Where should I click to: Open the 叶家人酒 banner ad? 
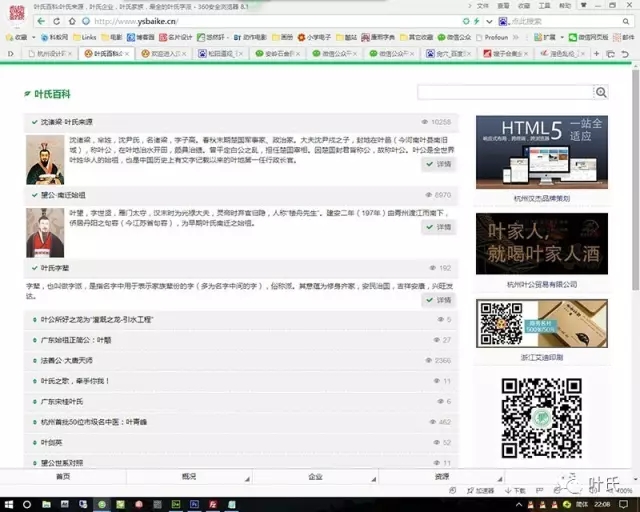pos(542,244)
